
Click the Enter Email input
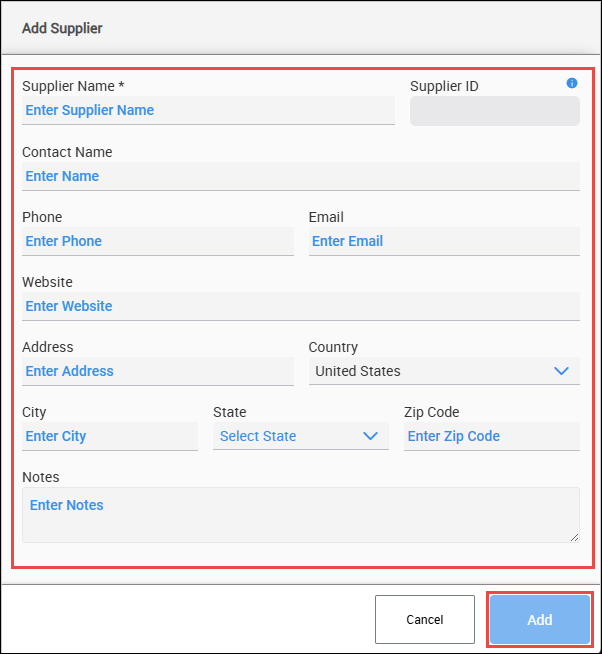pyautogui.click(x=444, y=241)
